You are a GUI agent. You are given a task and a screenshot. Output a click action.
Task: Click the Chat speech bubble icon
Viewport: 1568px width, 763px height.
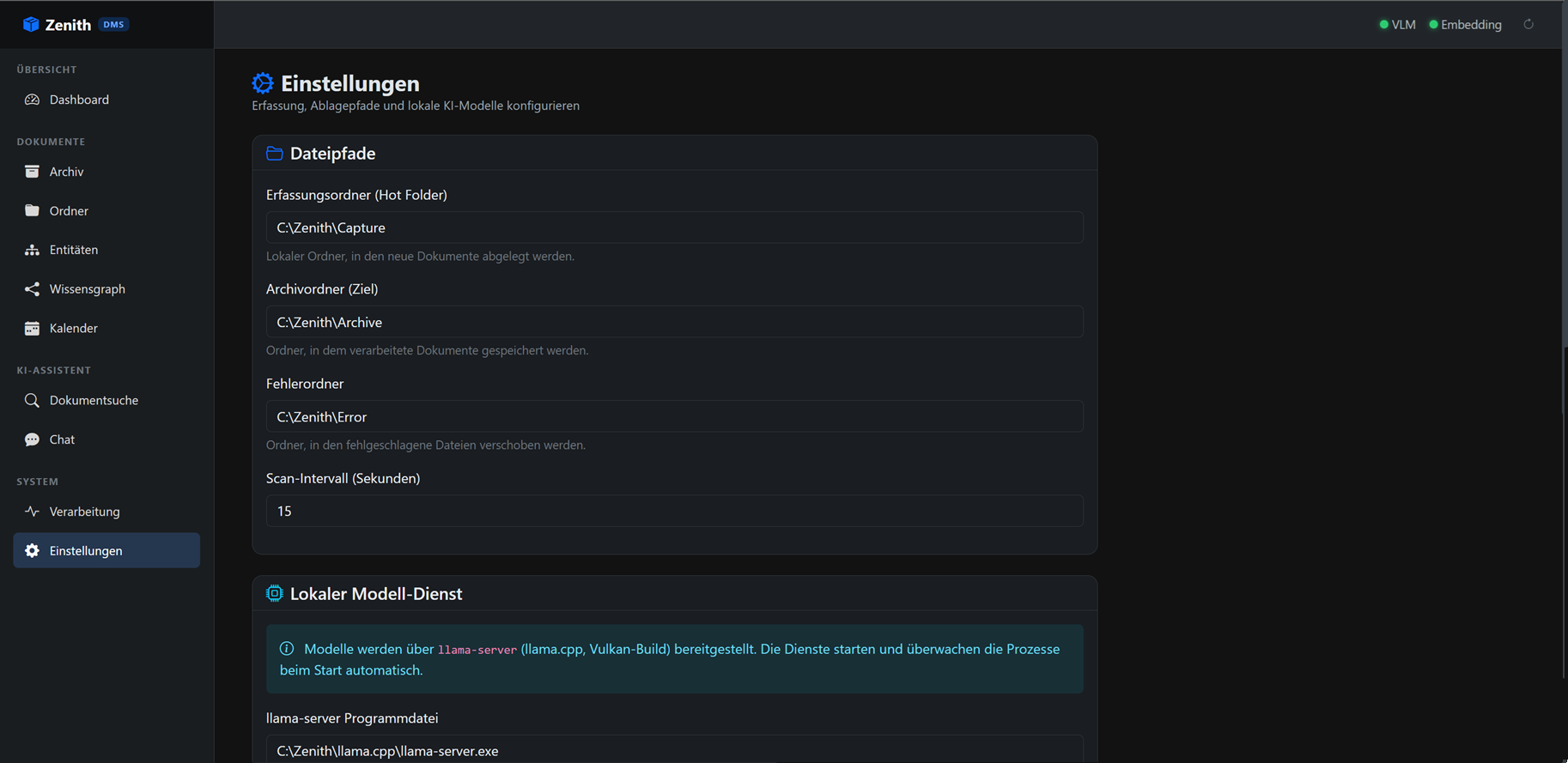(32, 439)
